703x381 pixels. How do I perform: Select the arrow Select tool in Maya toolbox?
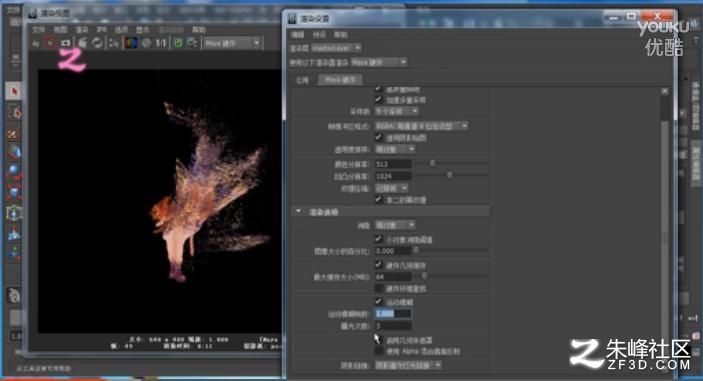pos(14,91)
